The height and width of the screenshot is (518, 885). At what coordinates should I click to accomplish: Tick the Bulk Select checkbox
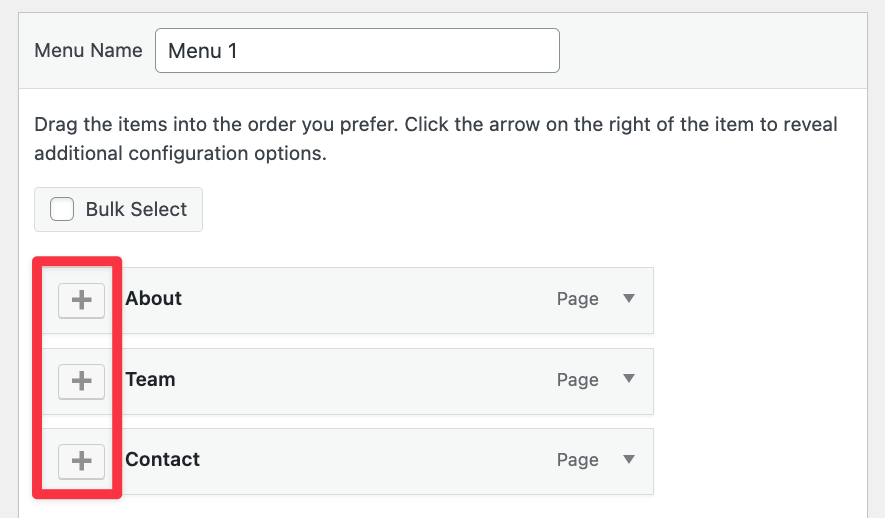click(x=62, y=209)
